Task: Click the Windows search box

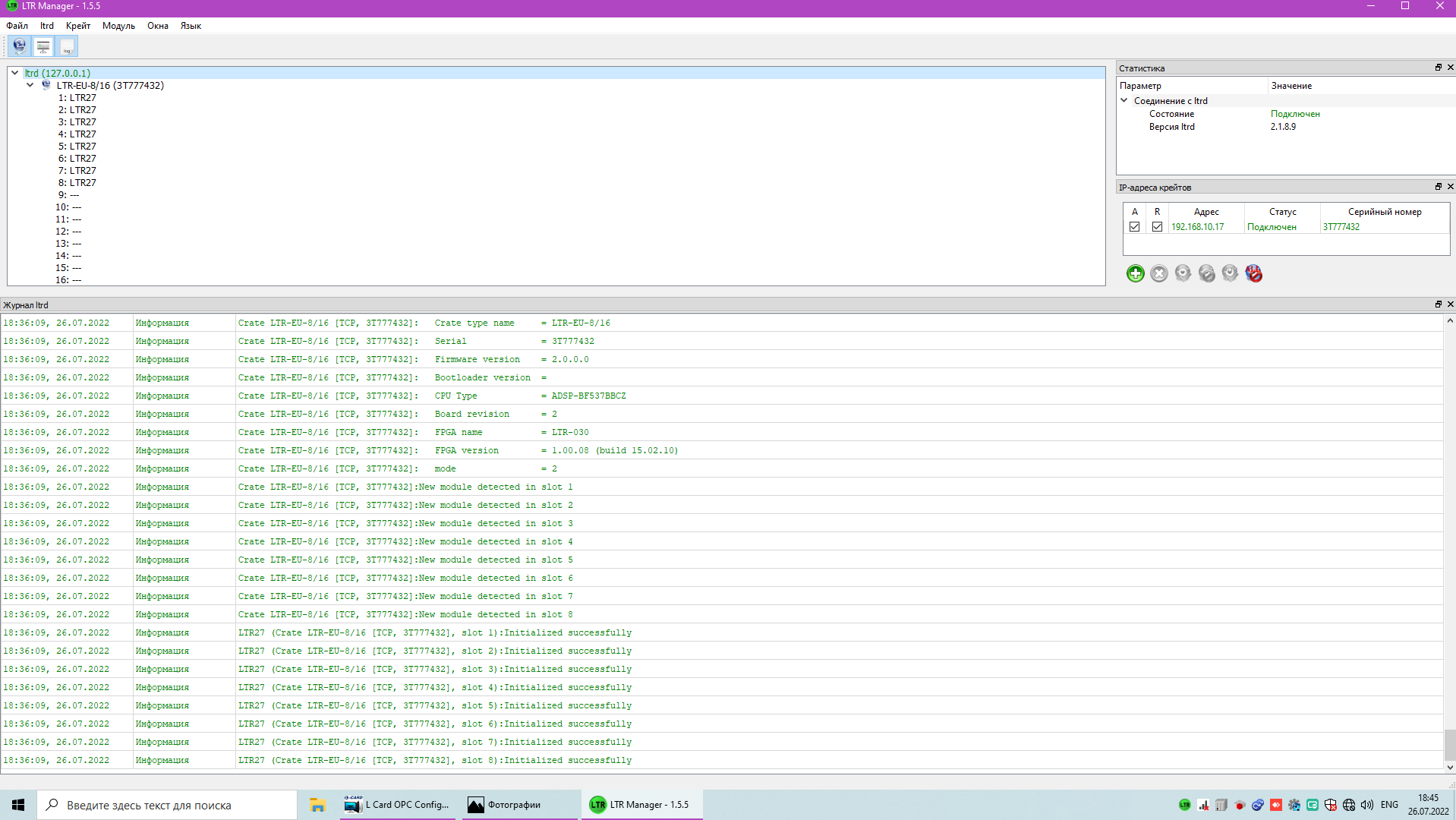Action: (x=167, y=805)
